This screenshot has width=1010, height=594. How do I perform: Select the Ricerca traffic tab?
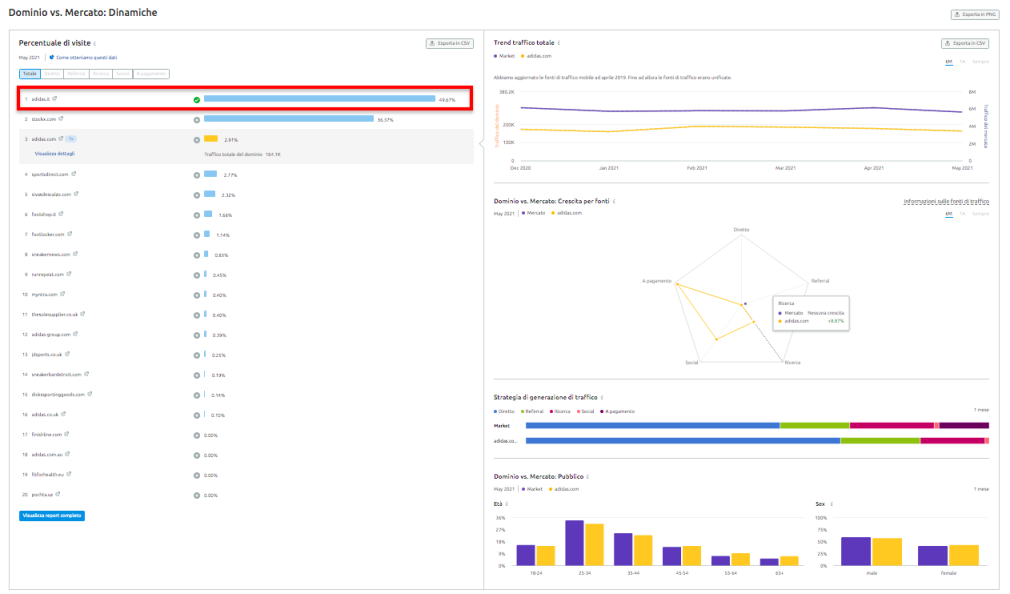pyautogui.click(x=101, y=73)
